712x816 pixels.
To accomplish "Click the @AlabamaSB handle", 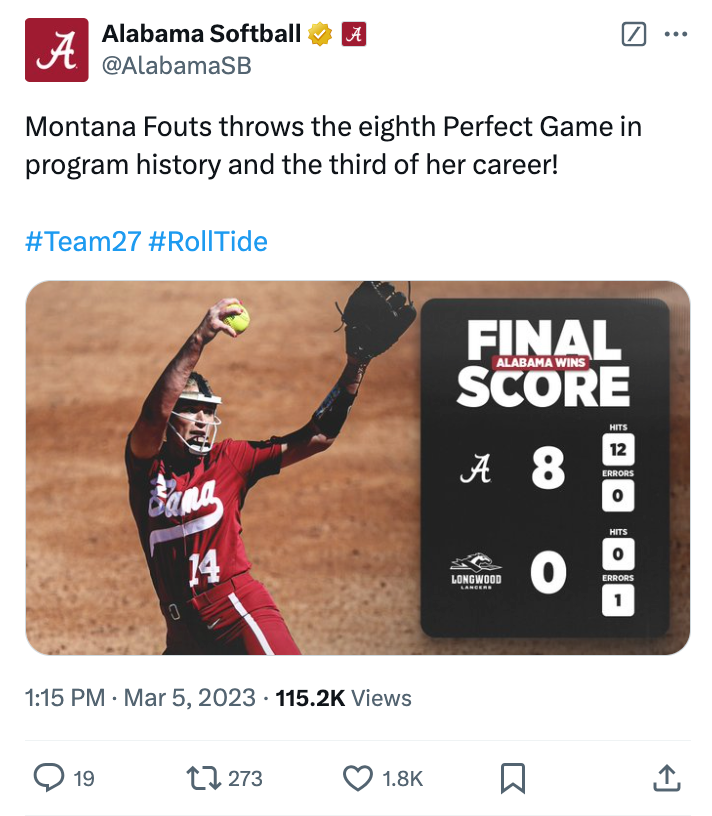I will tap(176, 66).
